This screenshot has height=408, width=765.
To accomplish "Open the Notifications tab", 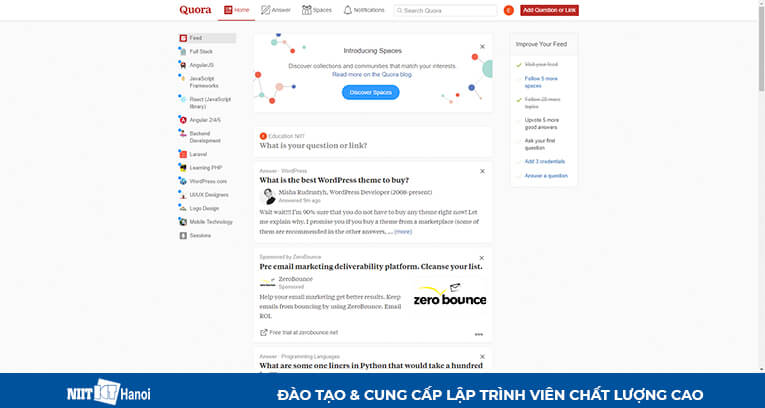I will (x=364, y=10).
